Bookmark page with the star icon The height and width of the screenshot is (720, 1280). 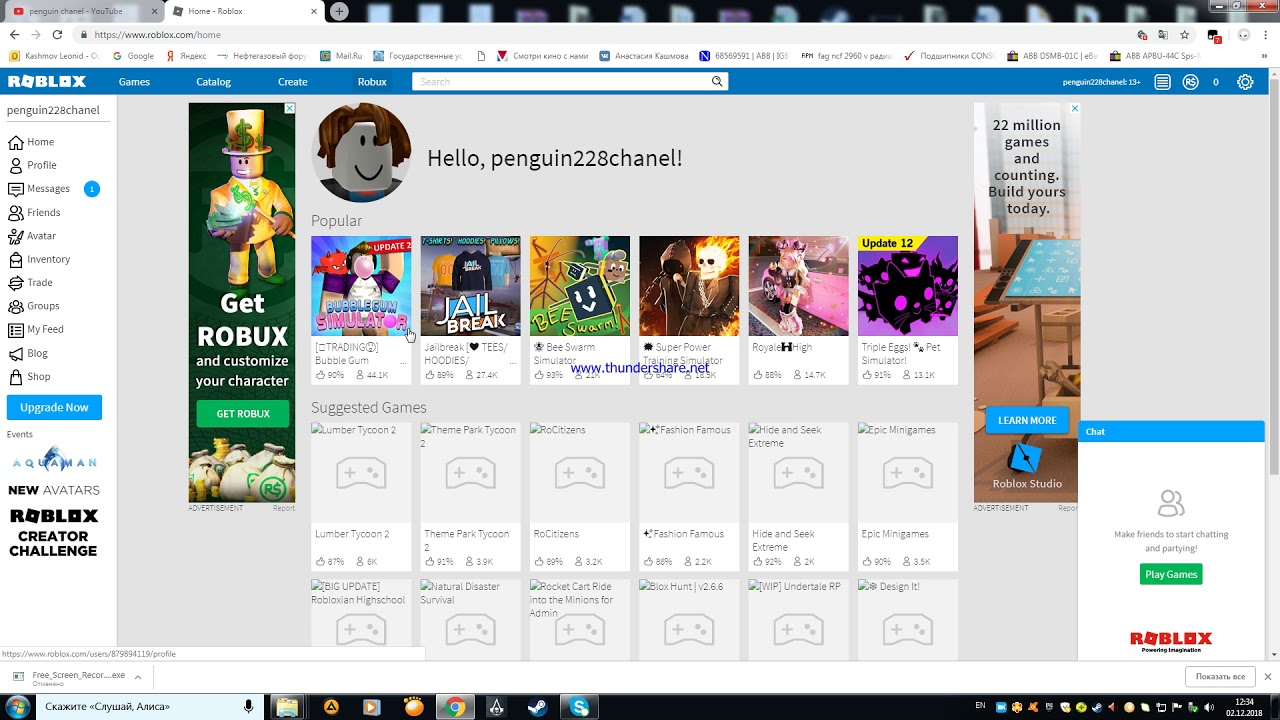pos(1185,34)
